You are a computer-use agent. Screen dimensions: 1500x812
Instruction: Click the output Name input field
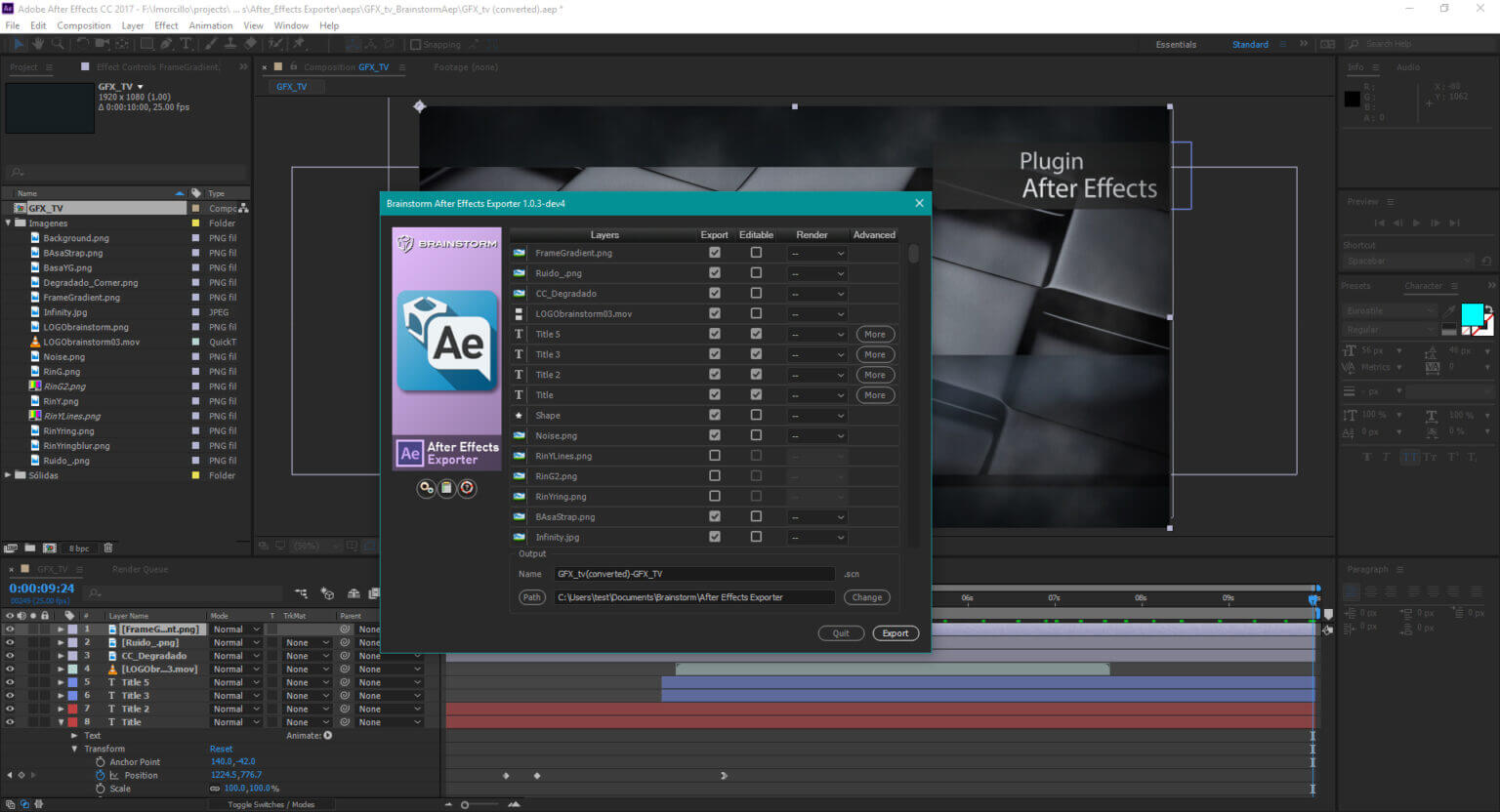693,574
